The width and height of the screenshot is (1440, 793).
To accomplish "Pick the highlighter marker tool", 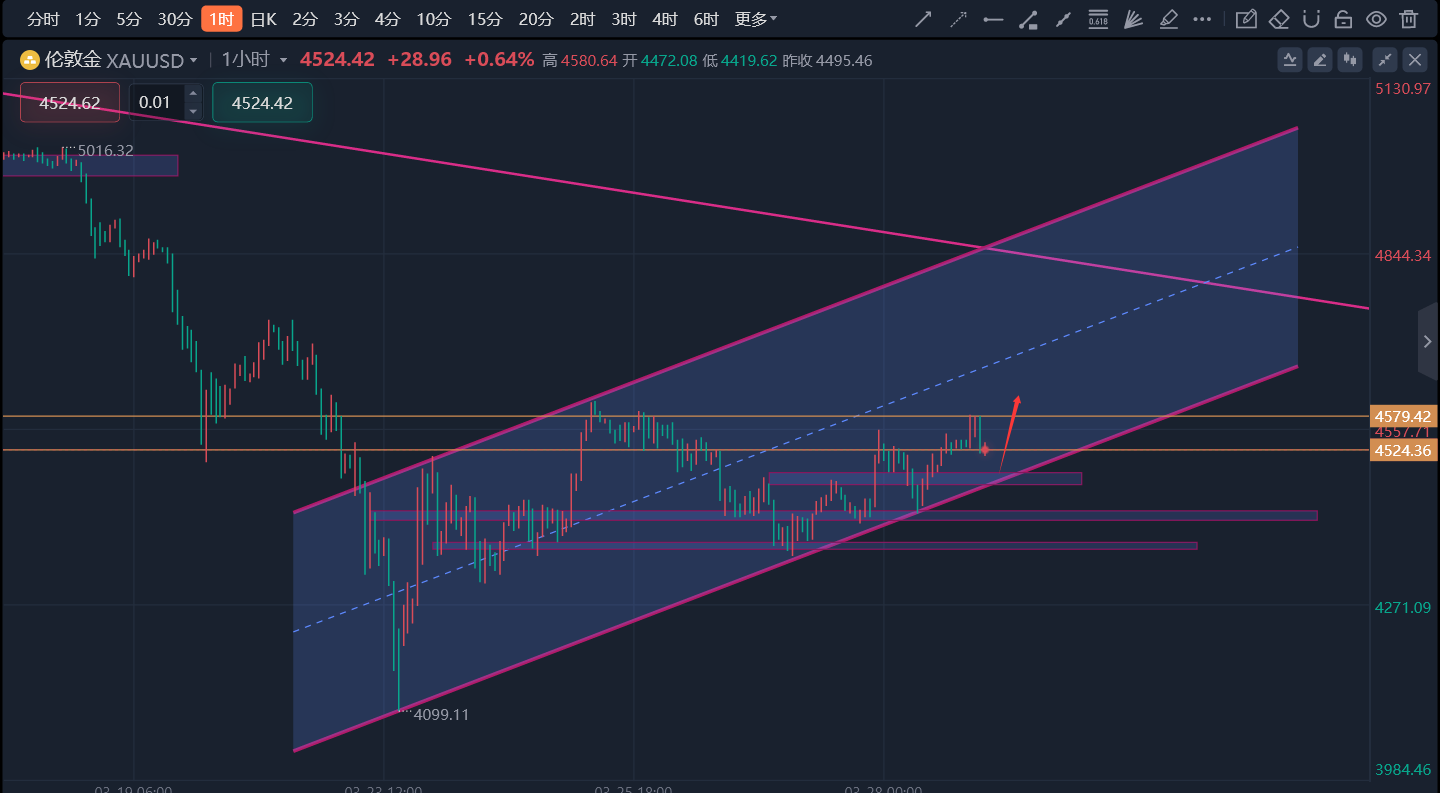I will [x=1167, y=19].
